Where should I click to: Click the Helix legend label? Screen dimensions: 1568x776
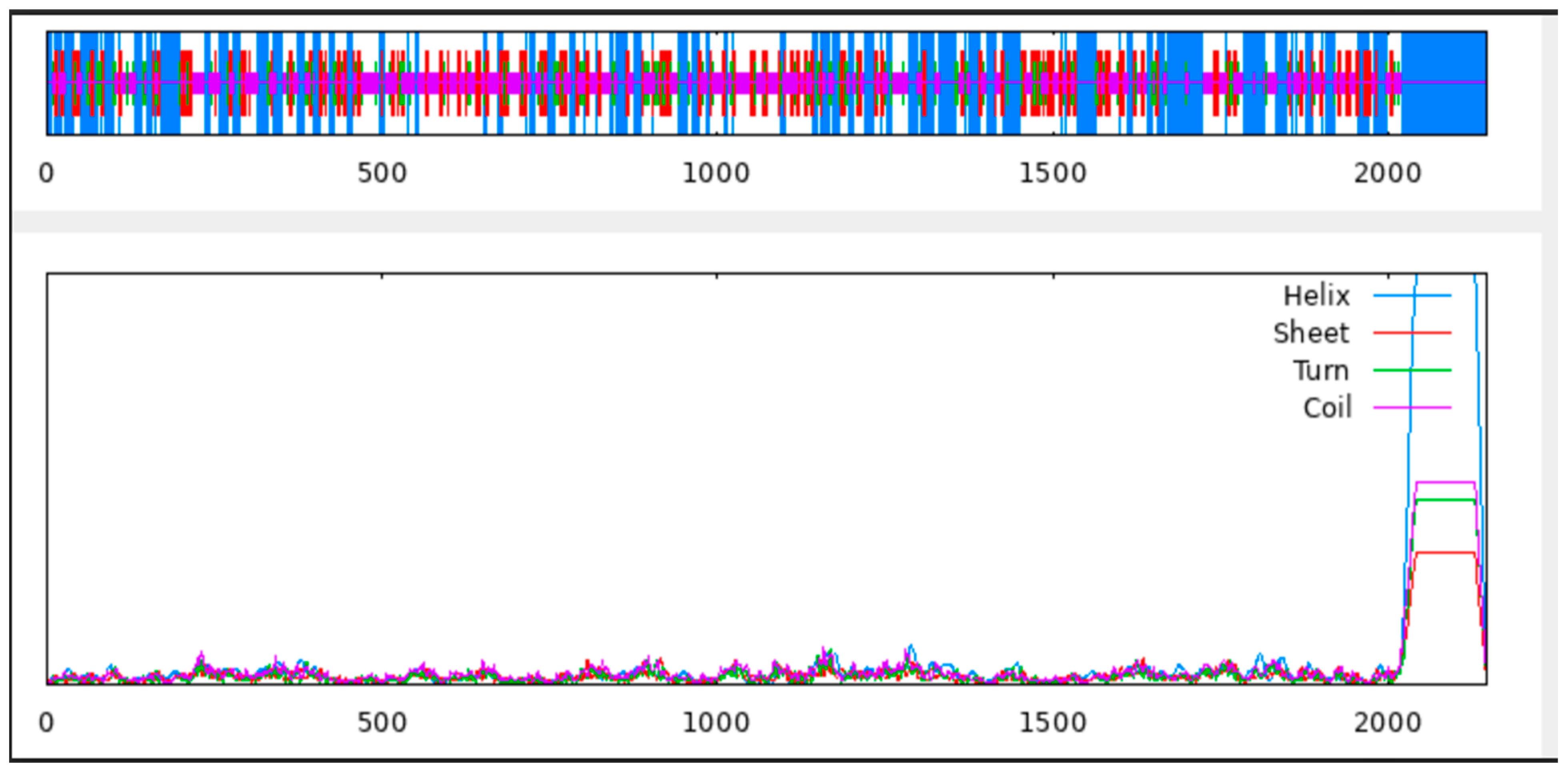(1317, 296)
